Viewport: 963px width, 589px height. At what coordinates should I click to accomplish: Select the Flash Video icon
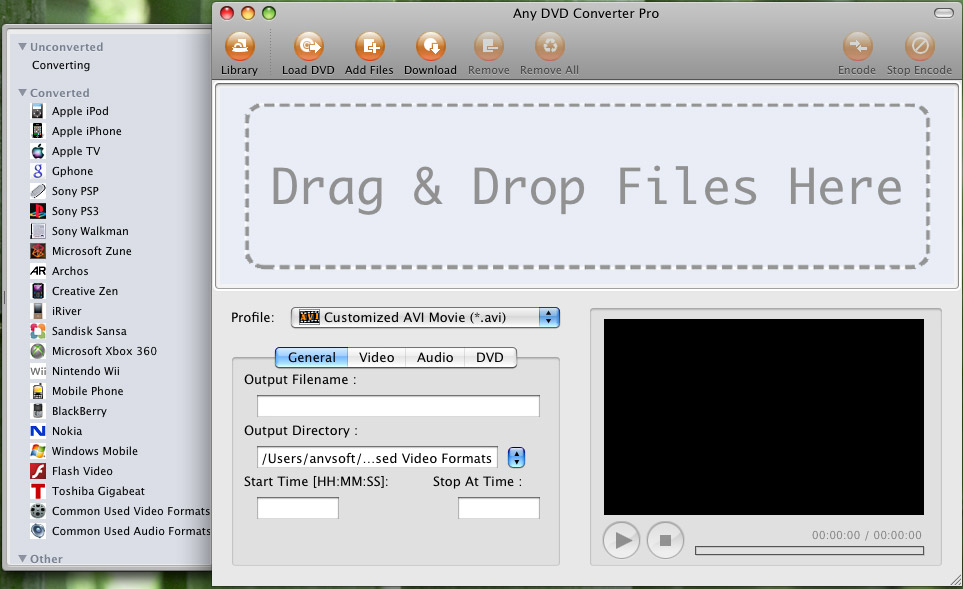coord(38,471)
